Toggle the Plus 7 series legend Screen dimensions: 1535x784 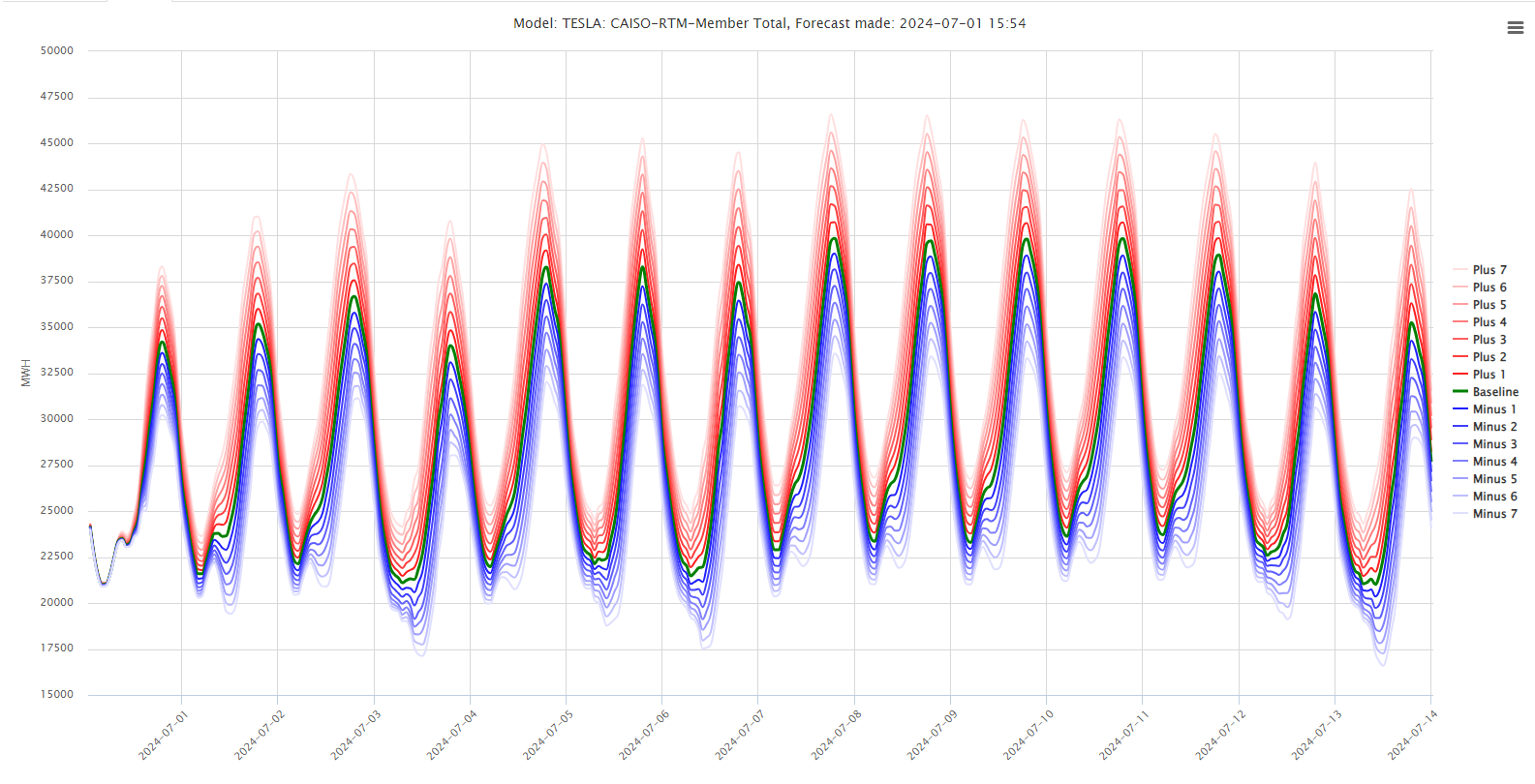click(x=1480, y=270)
